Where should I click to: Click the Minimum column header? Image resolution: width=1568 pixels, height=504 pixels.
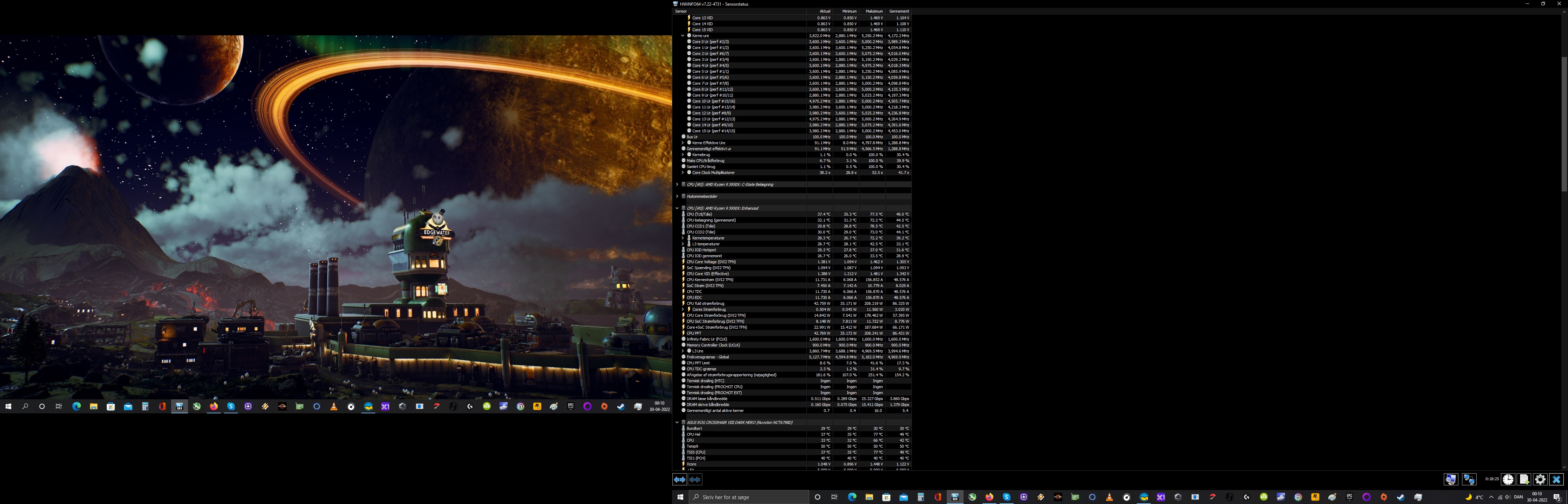[x=846, y=11]
